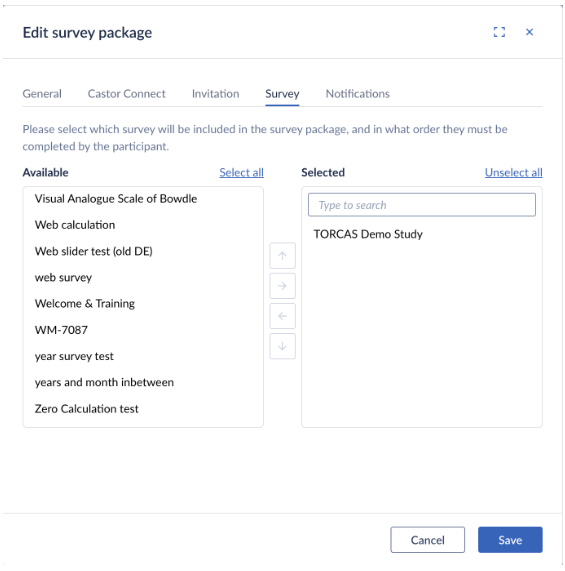This screenshot has width=565, height=571.
Task: Click the move up arrow button
Action: pos(282,256)
